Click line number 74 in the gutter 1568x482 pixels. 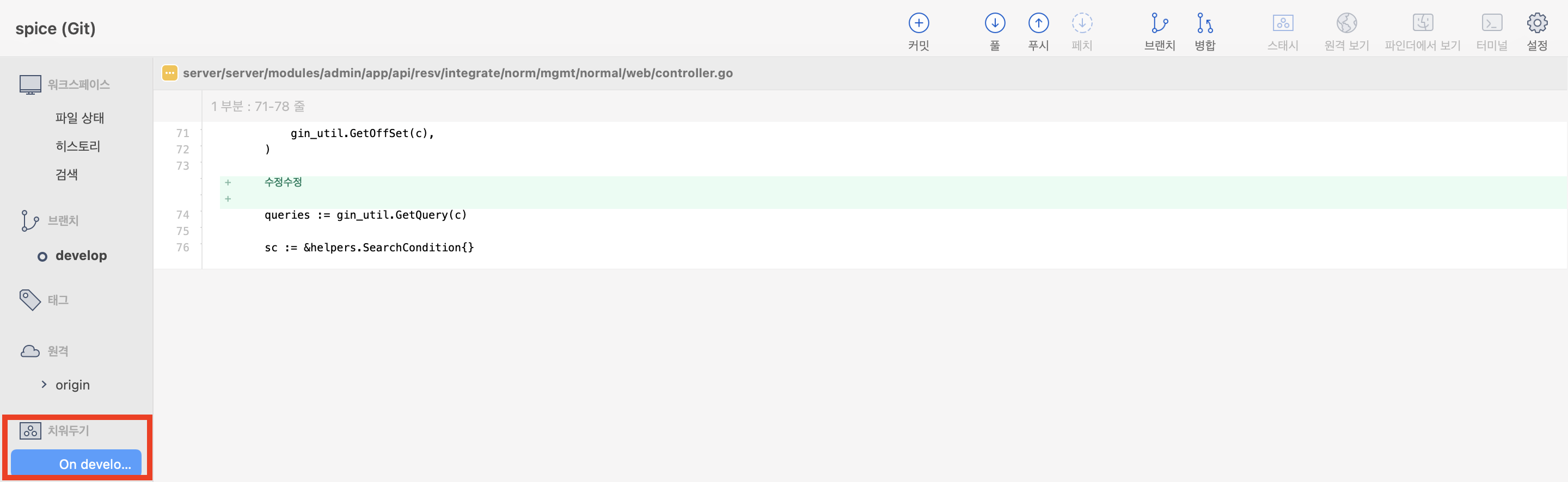[182, 215]
